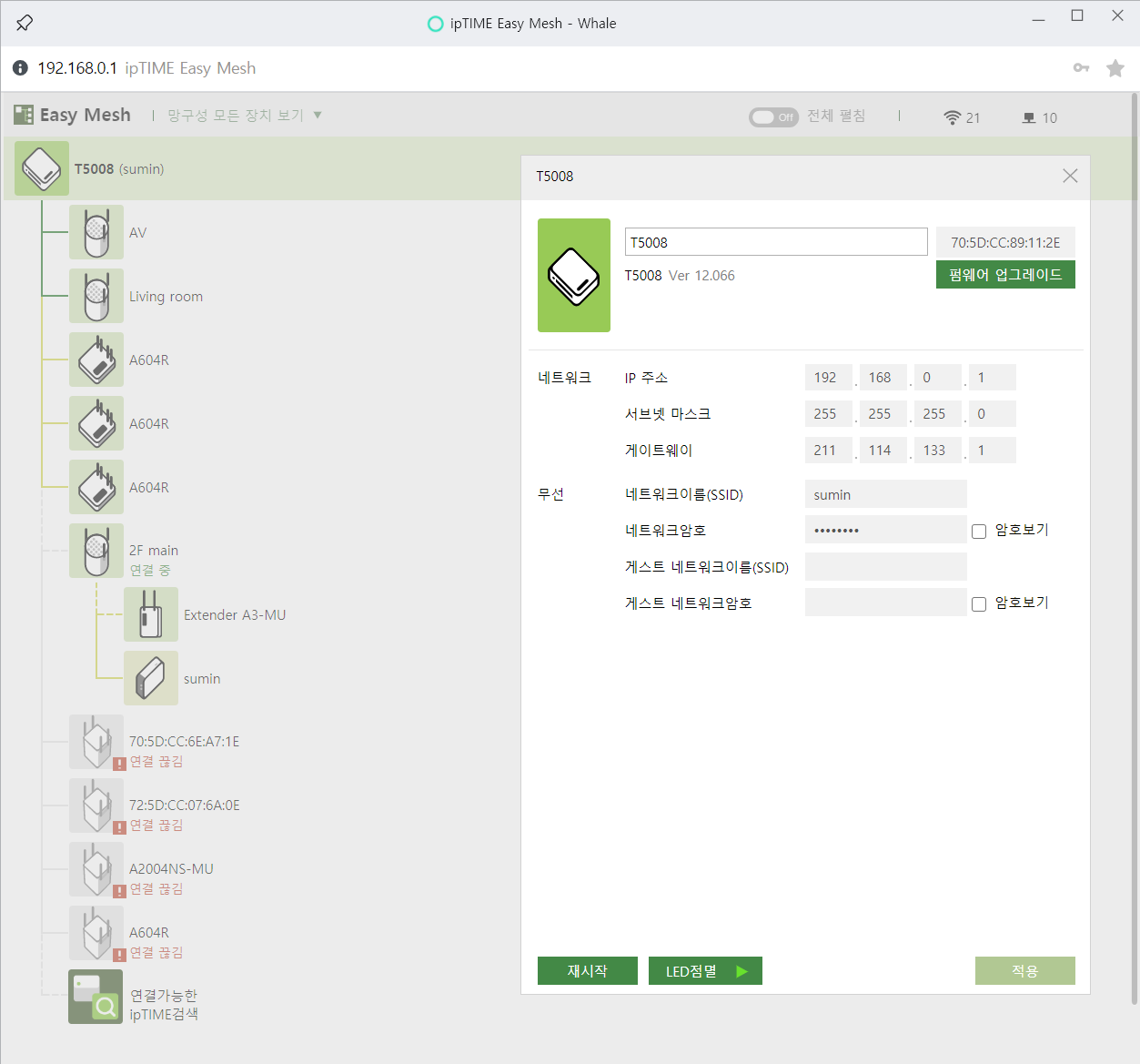Click the T5008 main router icon in tree
The image size is (1140, 1064).
(42, 168)
